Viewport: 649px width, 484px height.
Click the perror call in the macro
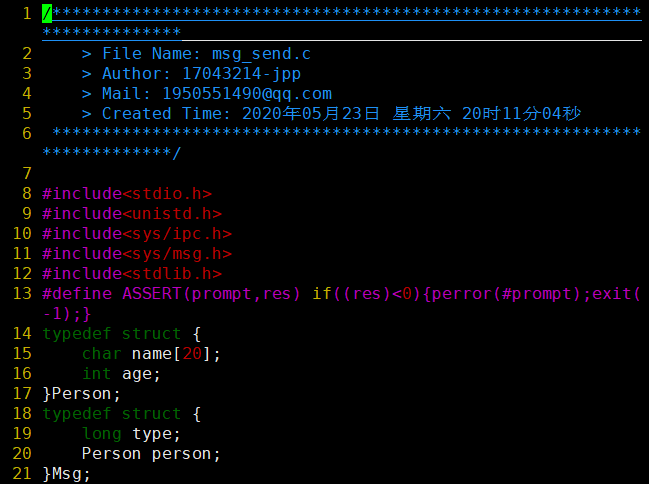[x=462, y=294]
